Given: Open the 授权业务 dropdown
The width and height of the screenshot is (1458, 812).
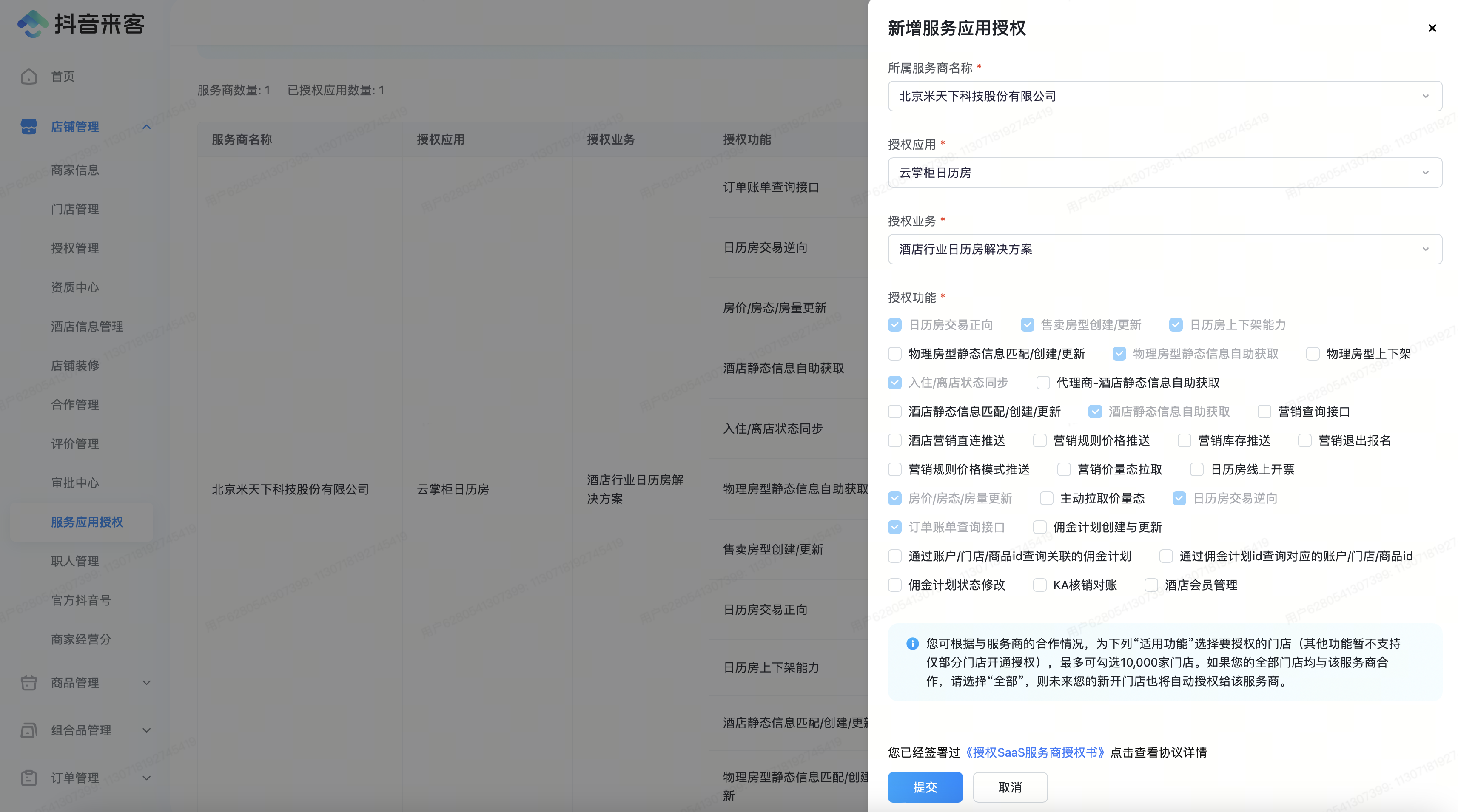Looking at the screenshot, I should pos(1165,249).
